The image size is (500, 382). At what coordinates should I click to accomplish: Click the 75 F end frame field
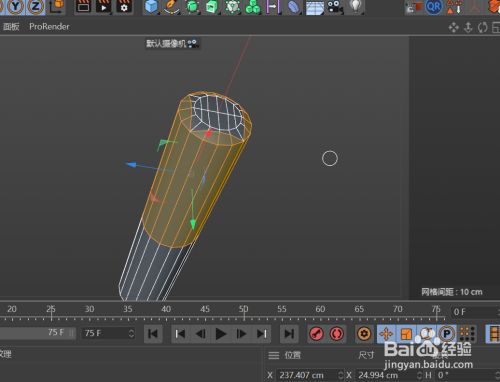[x=105, y=333]
